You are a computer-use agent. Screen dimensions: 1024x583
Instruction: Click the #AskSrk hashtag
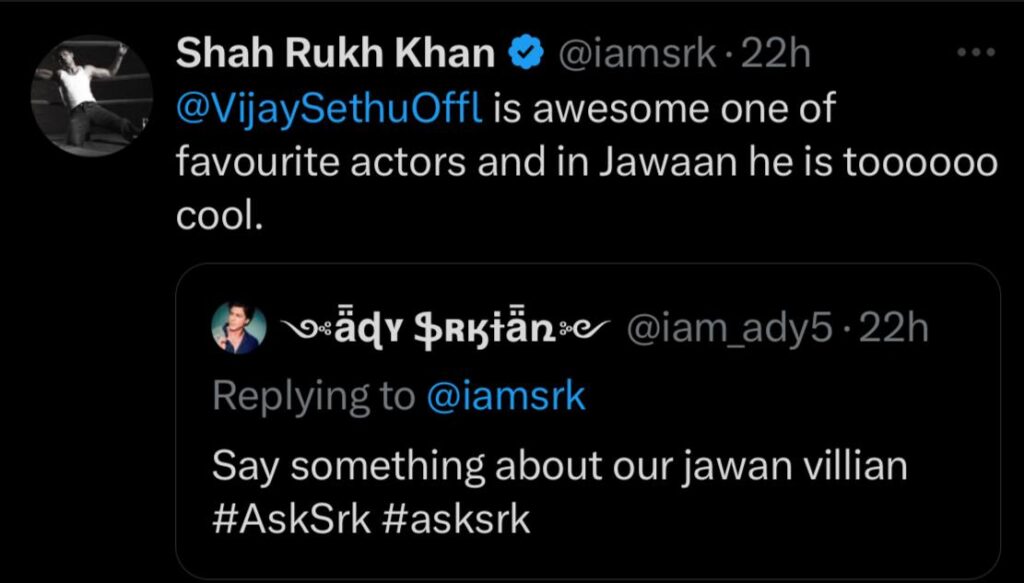pyautogui.click(x=291, y=520)
